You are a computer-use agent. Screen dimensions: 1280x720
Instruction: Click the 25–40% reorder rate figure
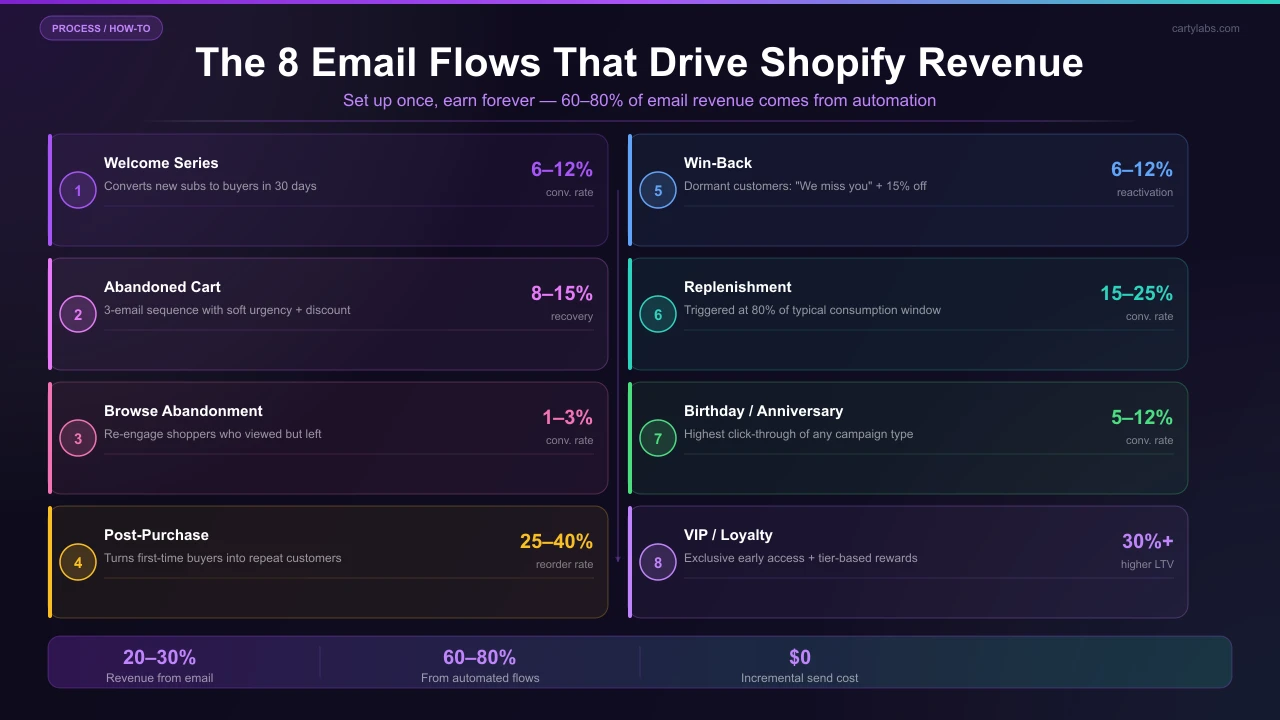[557, 541]
